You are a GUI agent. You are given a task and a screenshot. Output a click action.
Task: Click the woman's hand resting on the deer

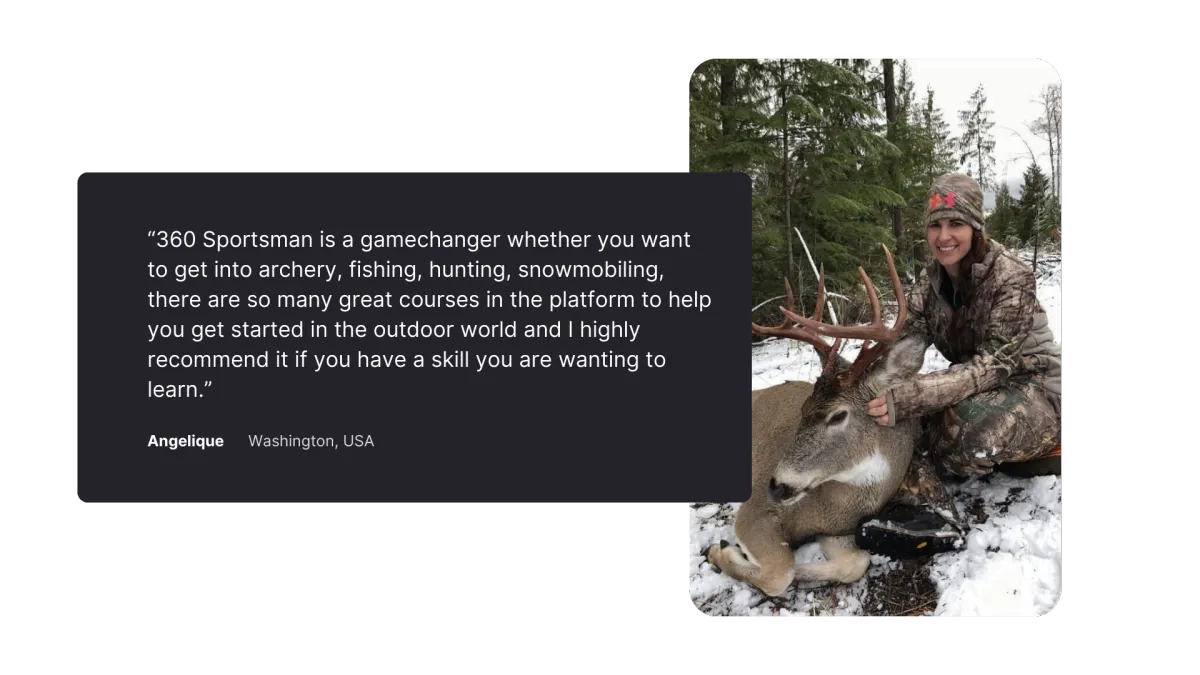[x=879, y=408]
